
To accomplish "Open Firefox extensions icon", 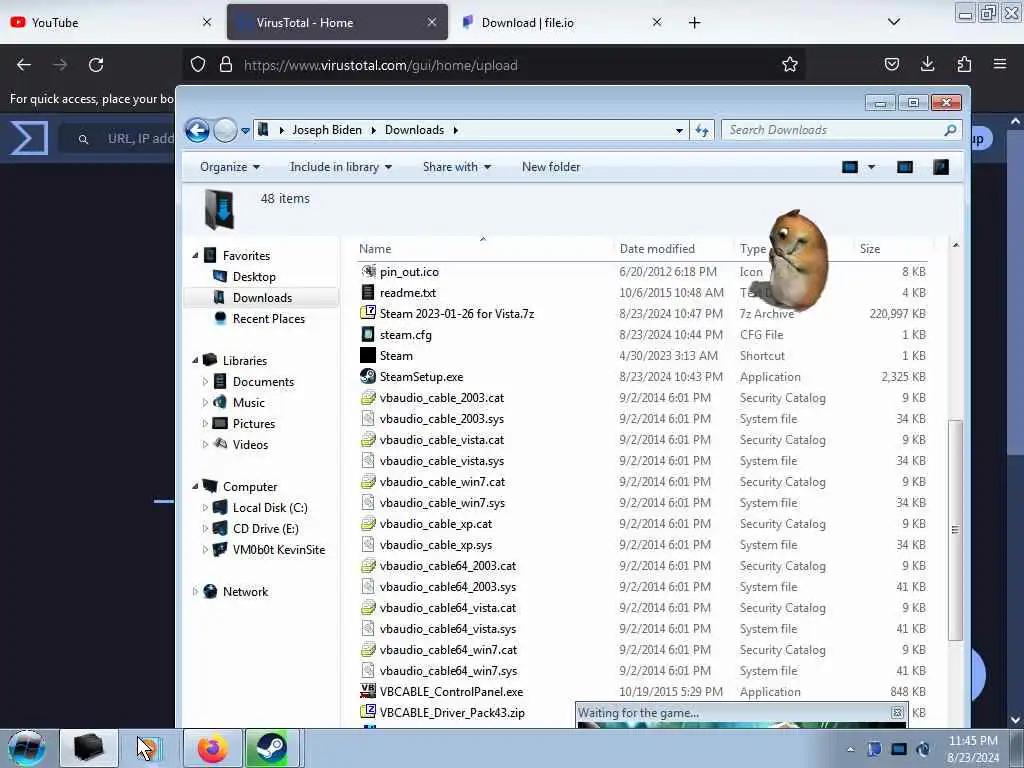I will click(964, 64).
